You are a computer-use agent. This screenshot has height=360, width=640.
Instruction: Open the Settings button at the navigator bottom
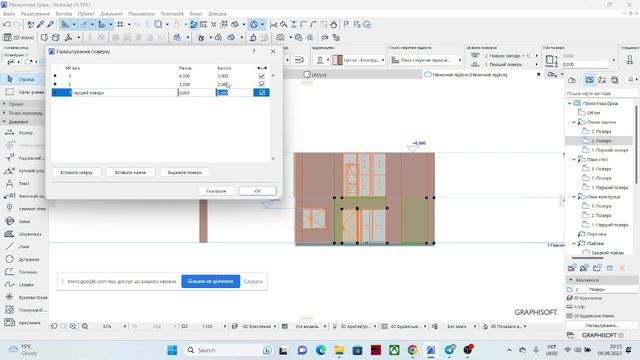(x=602, y=325)
